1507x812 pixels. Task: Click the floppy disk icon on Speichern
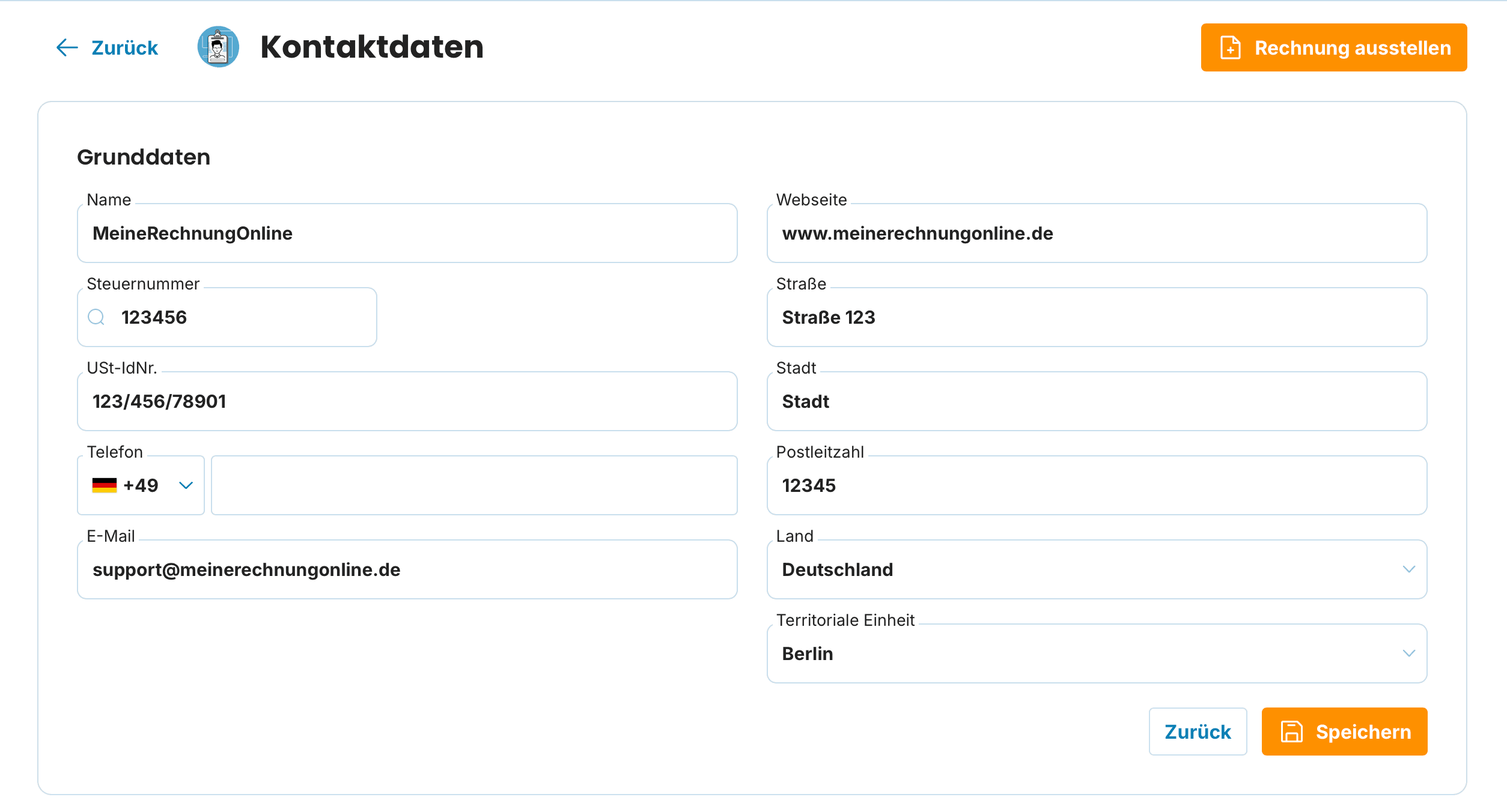point(1291,732)
